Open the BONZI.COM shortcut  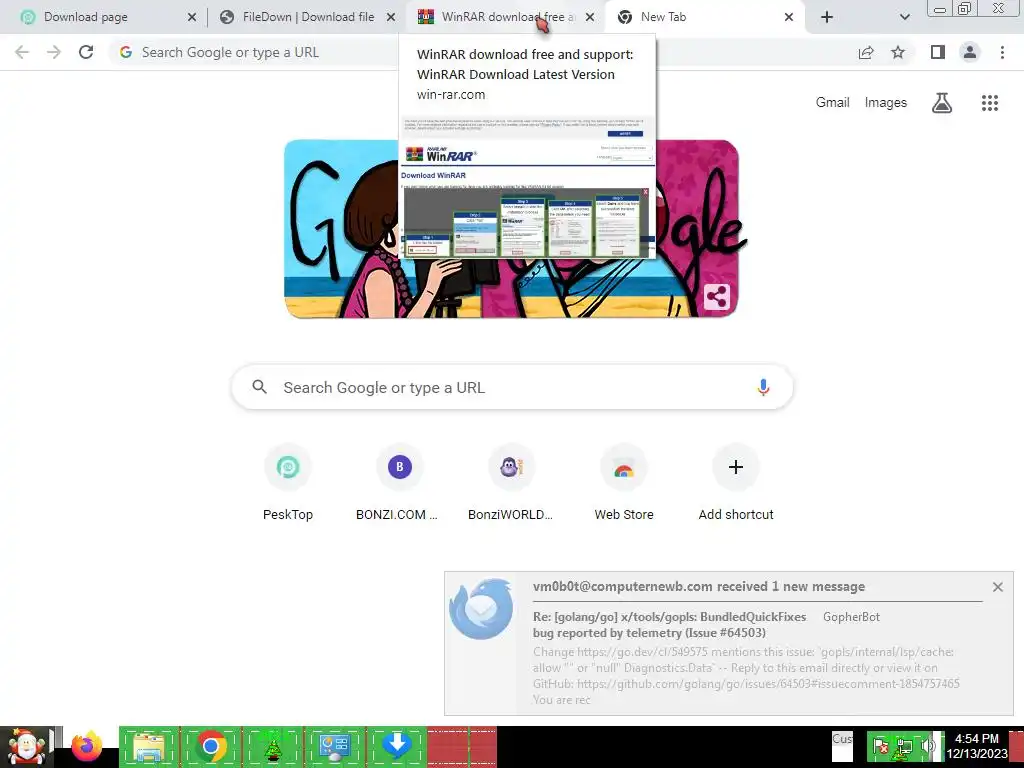click(x=400, y=481)
